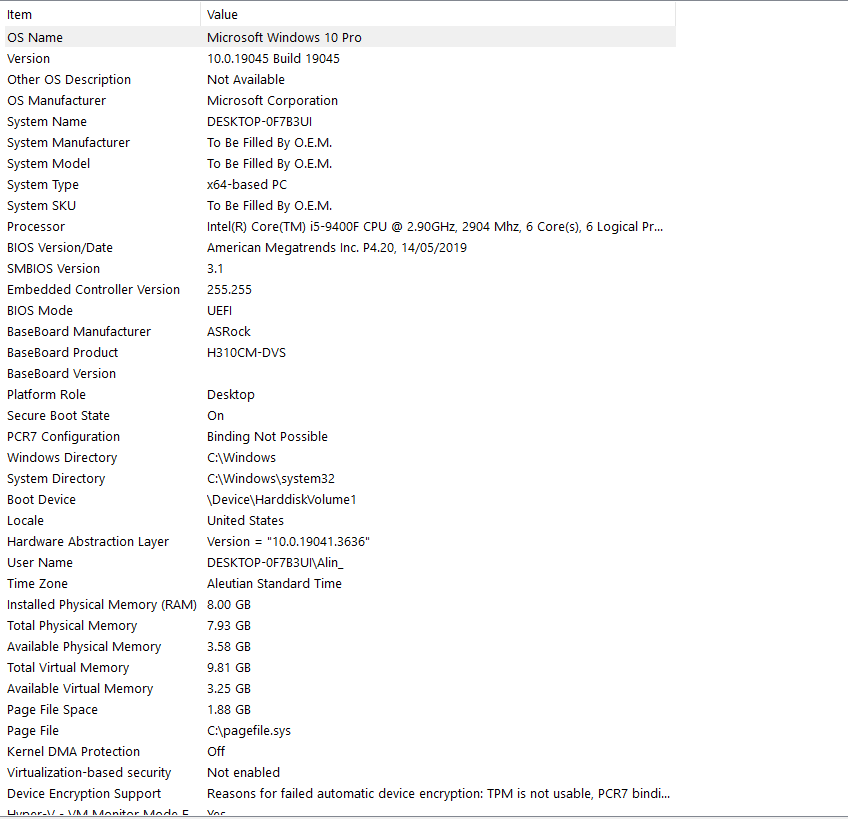Select the Total Virtual Memory row
This screenshot has width=848, height=819.
pyautogui.click(x=340, y=668)
